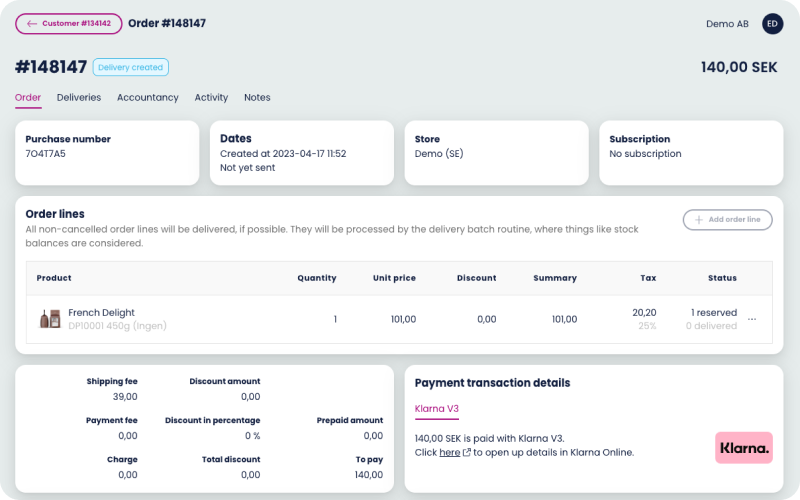
Task: Click the Purchase number card
Action: [x=107, y=152]
